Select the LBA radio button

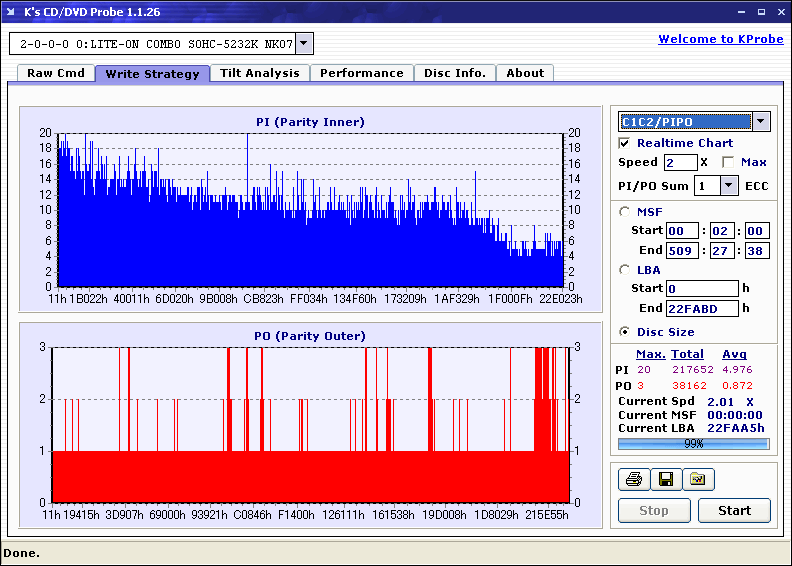[x=625, y=269]
